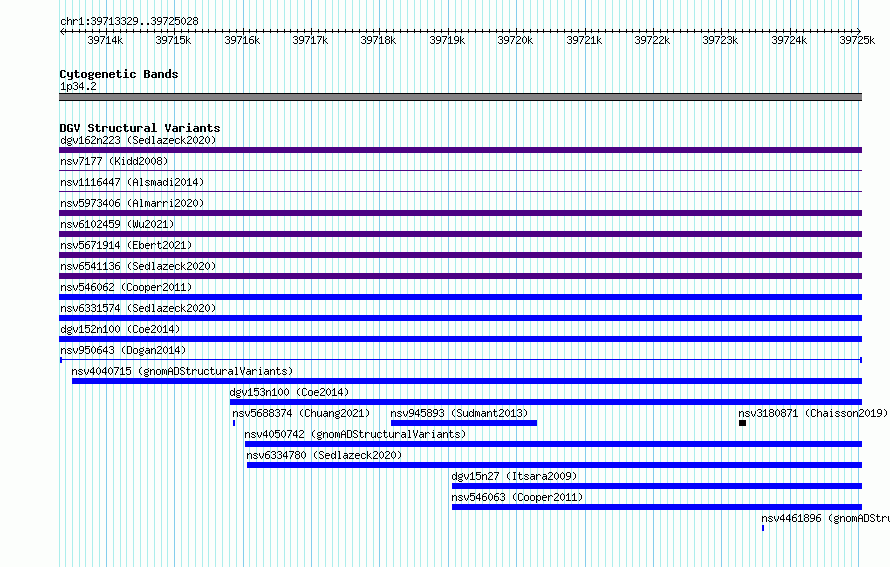
Task: Click the black glyph under nsv3180871
Action: [742, 423]
